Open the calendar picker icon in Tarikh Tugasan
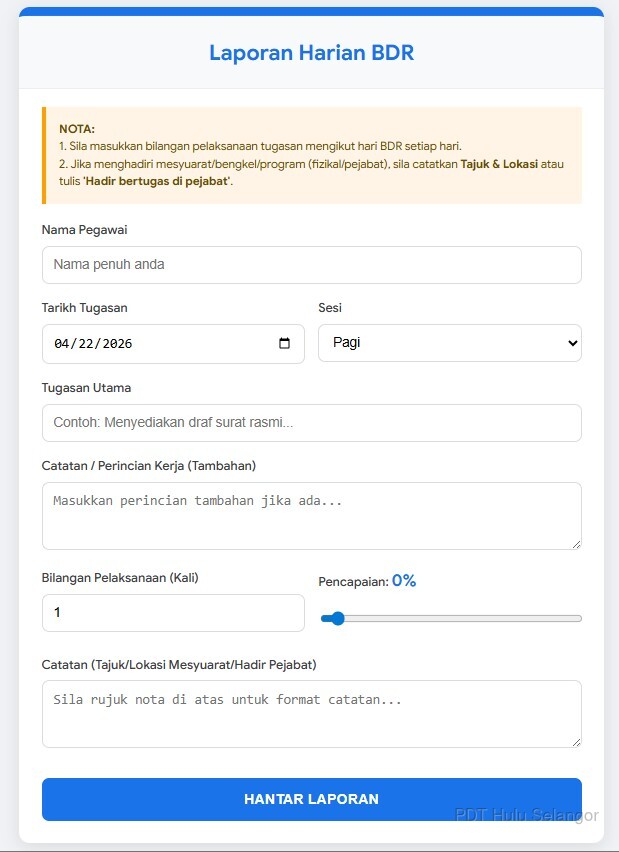Viewport: 619px width, 852px height. click(285, 344)
